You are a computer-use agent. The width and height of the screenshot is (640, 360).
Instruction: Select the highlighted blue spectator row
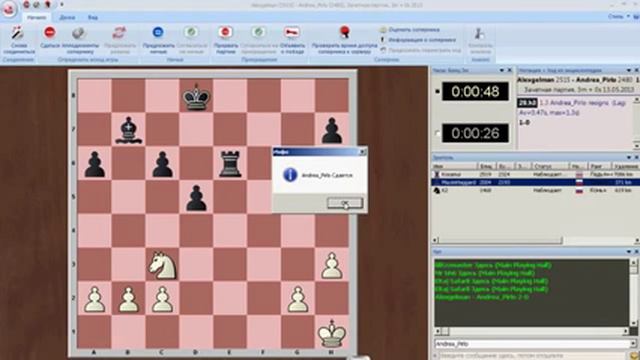pos(533,182)
